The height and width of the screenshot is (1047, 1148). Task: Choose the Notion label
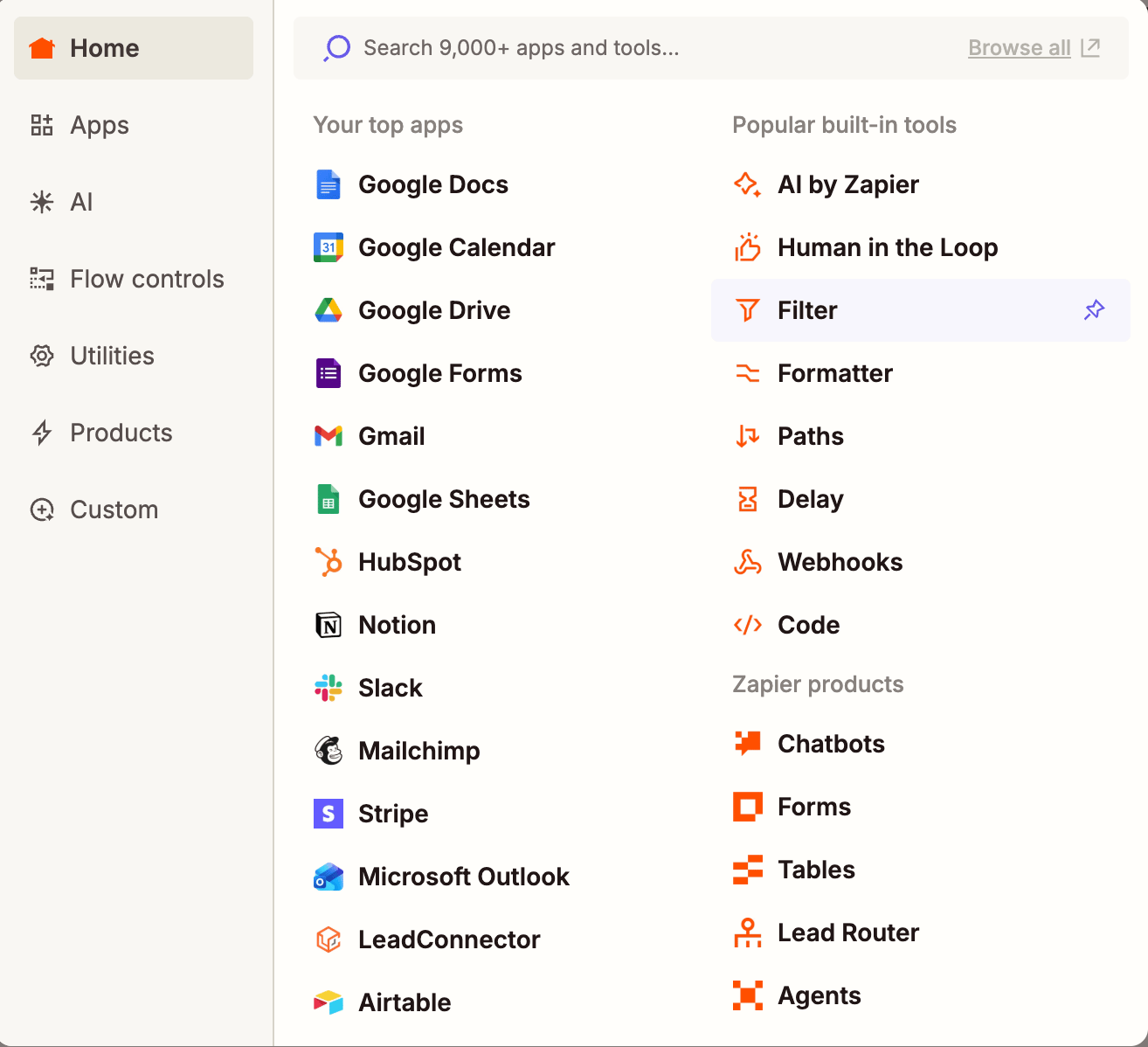pyautogui.click(x=397, y=625)
